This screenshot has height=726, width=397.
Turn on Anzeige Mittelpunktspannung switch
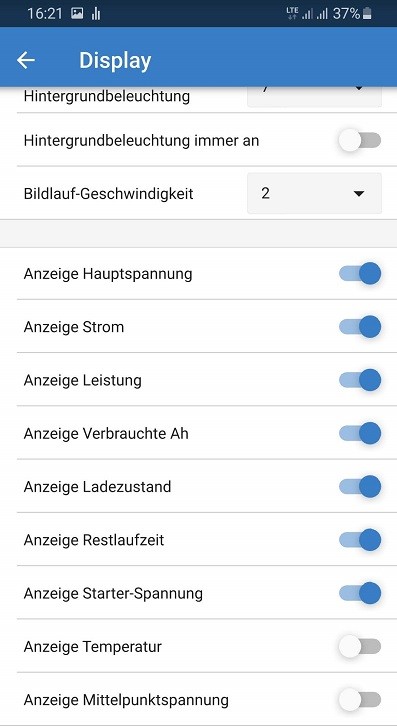click(x=360, y=700)
